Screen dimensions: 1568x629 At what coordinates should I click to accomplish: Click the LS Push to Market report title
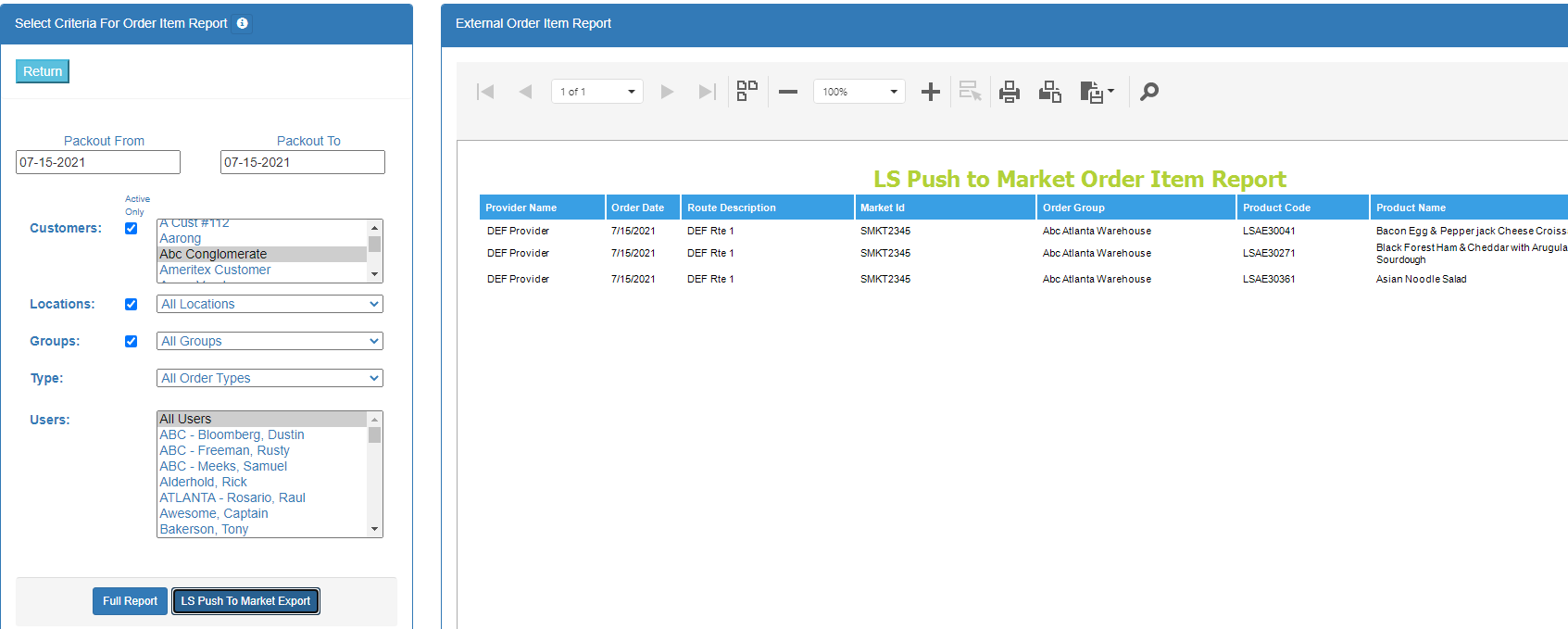1080,179
